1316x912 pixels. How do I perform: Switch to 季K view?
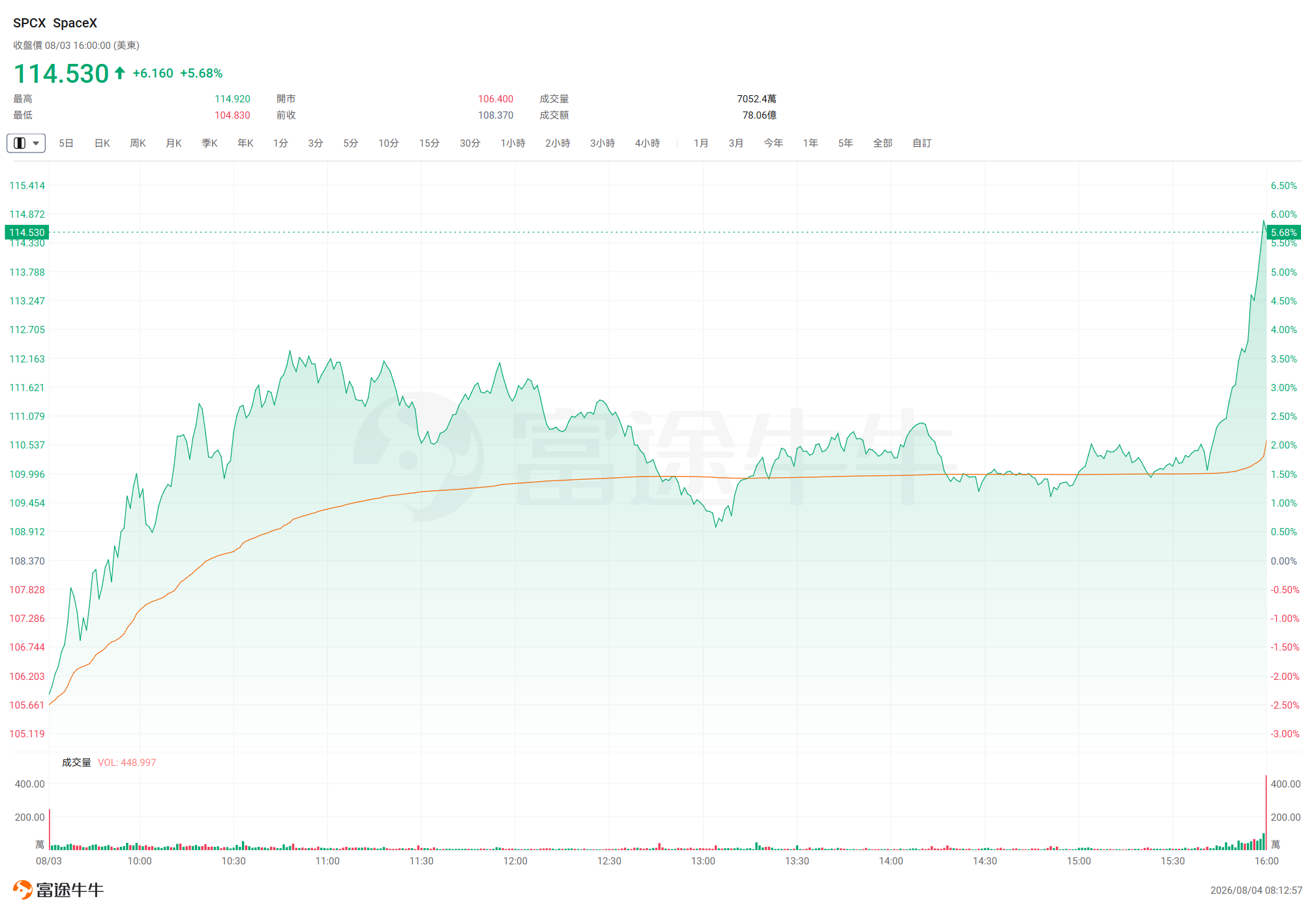[x=209, y=143]
